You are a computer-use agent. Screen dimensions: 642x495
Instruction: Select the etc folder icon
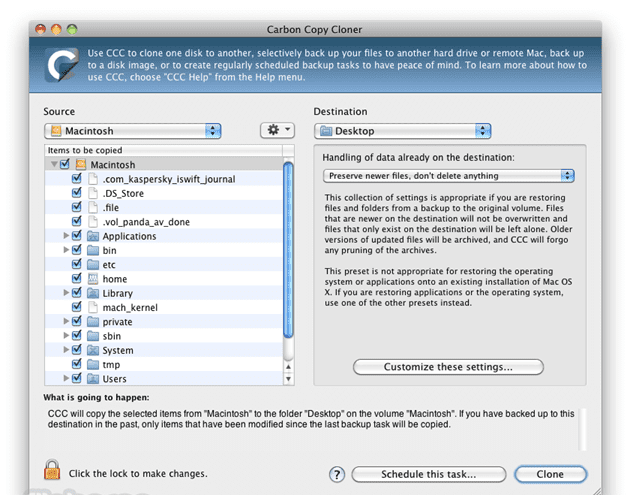pyautogui.click(x=93, y=264)
